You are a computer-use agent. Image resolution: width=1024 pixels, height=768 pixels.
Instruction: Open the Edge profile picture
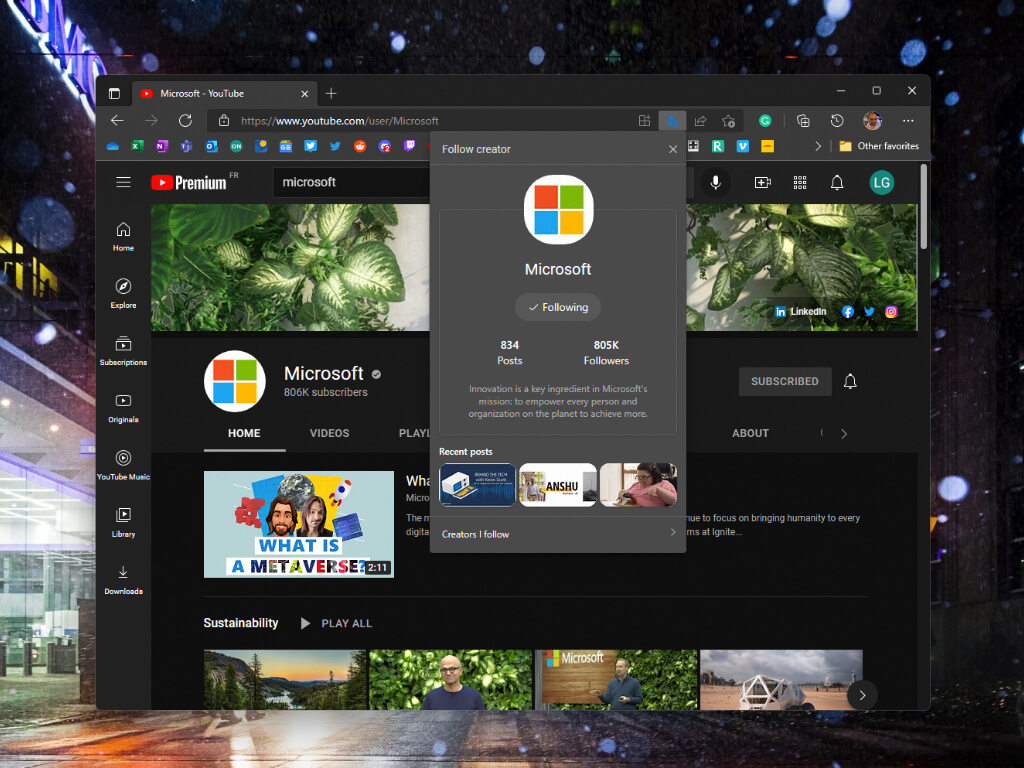click(x=872, y=121)
